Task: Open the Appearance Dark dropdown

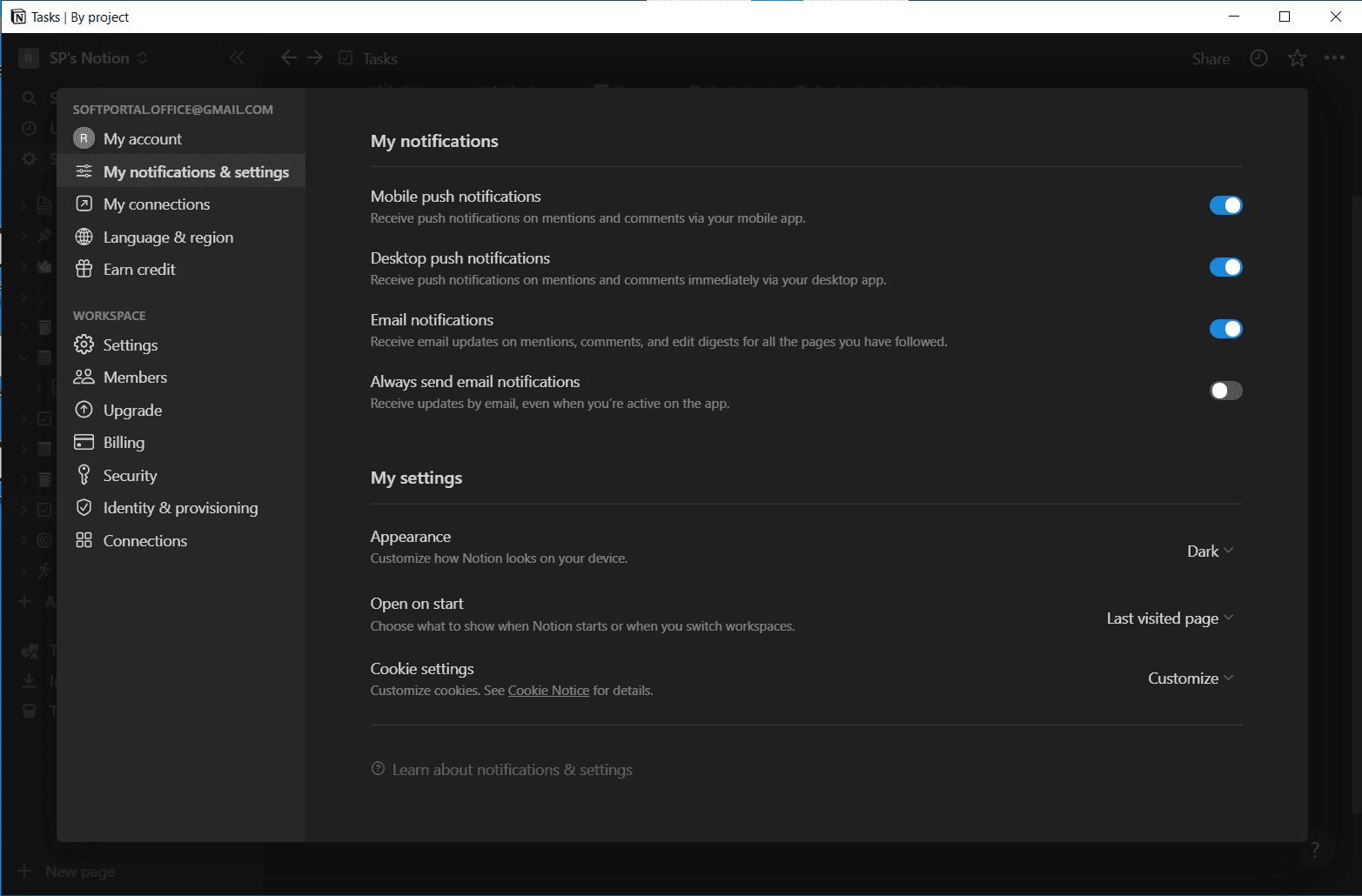Action: (1210, 552)
